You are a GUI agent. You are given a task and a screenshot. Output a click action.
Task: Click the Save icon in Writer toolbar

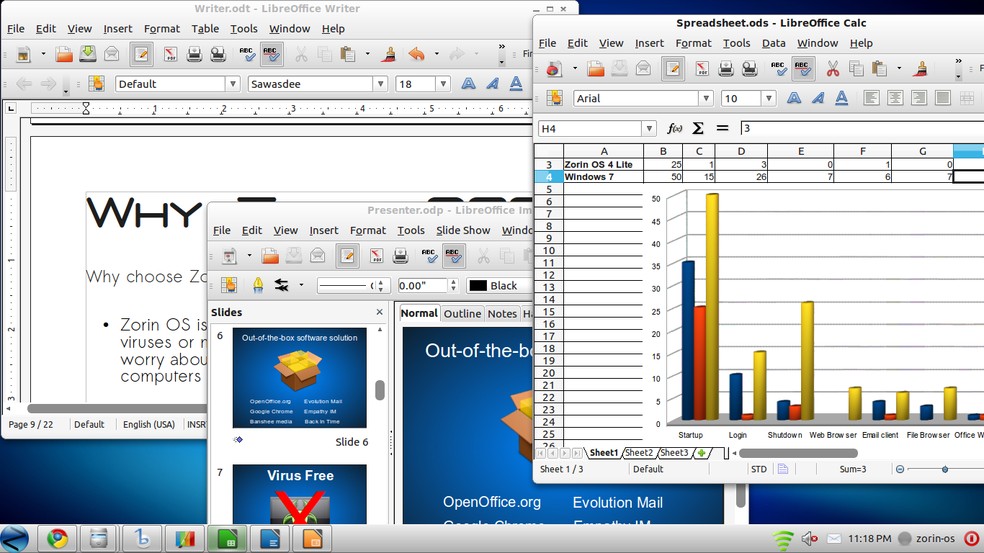click(x=87, y=54)
